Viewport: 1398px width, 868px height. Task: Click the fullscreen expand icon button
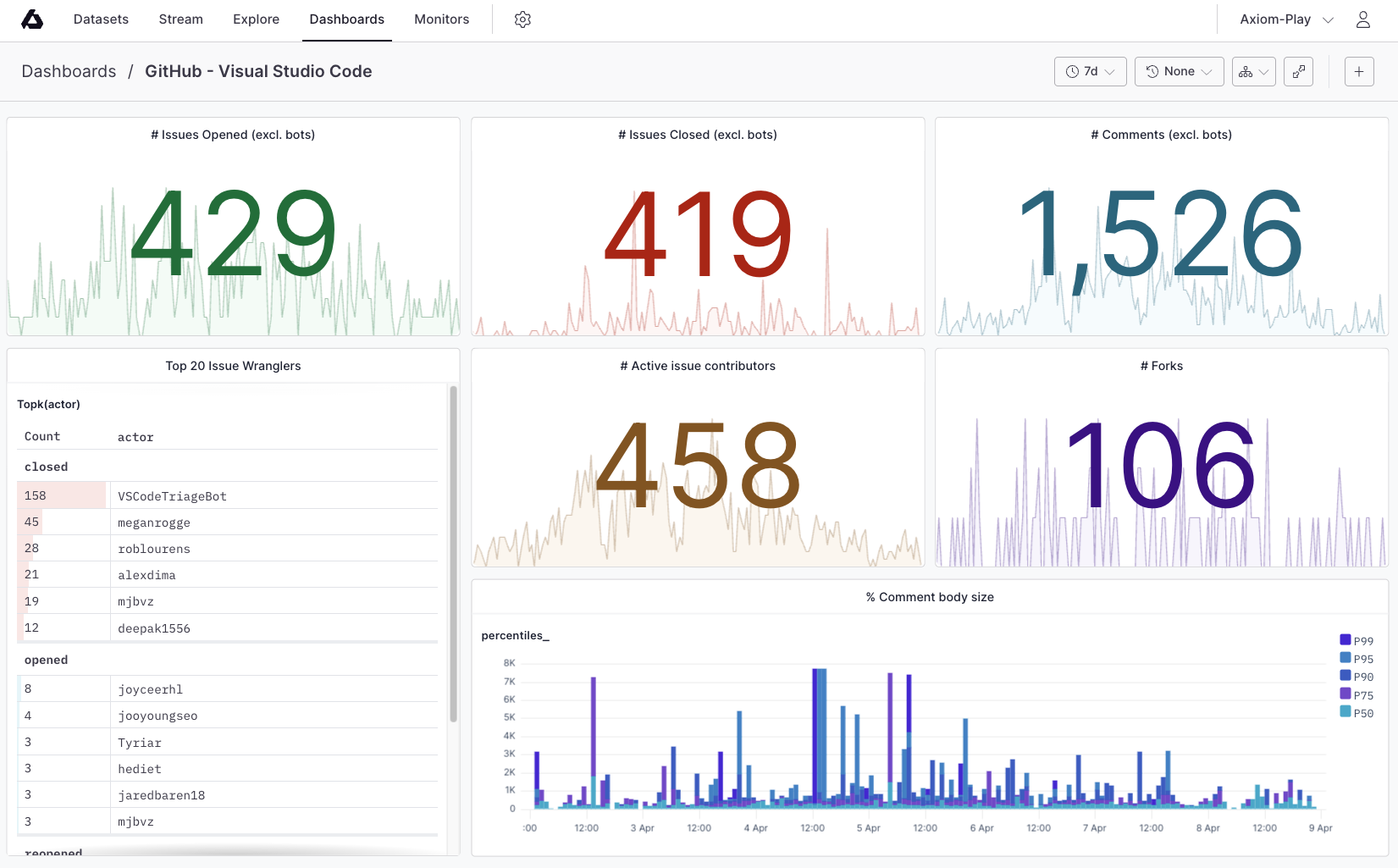(1298, 72)
